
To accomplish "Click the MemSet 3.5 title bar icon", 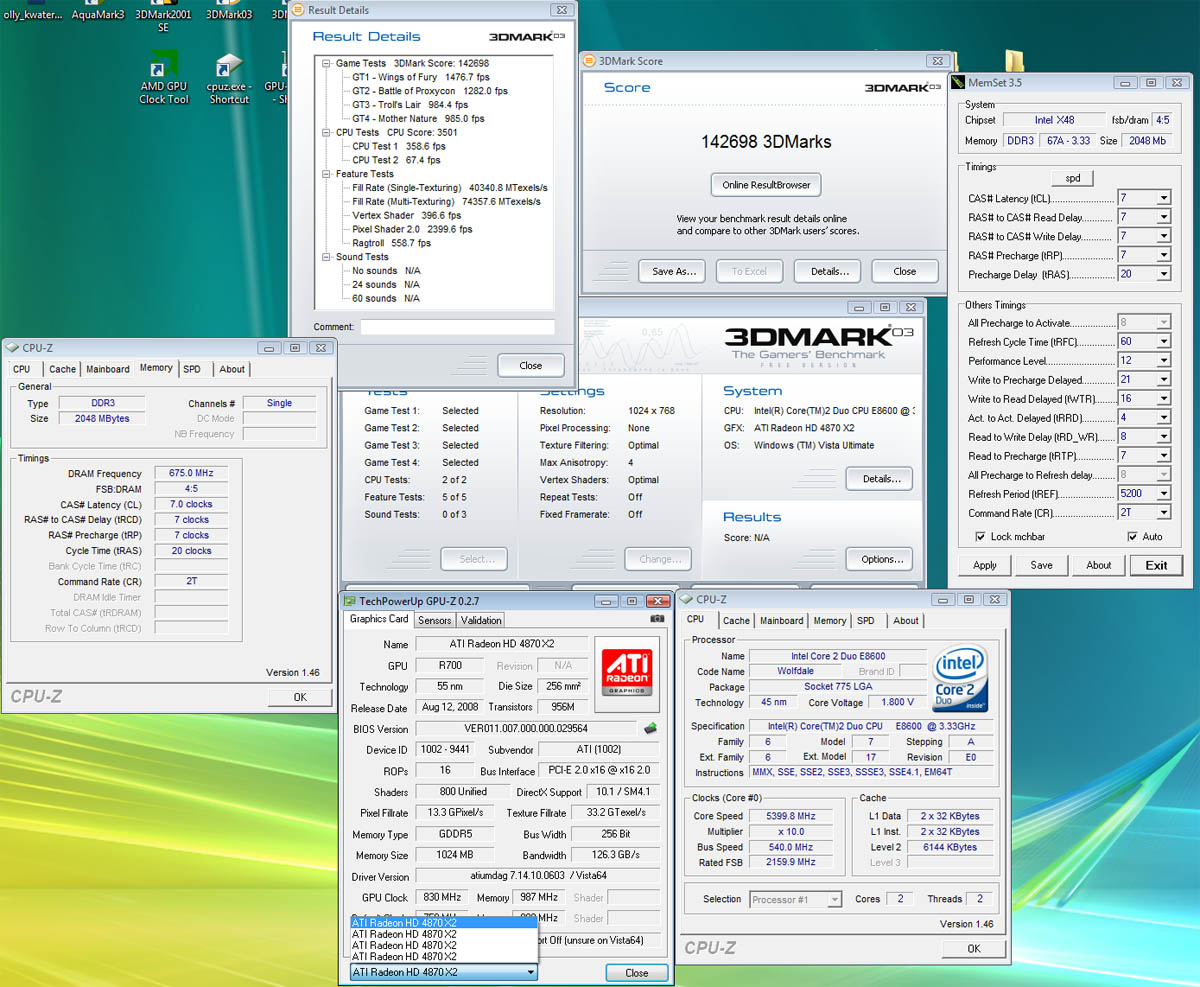I will click(957, 82).
